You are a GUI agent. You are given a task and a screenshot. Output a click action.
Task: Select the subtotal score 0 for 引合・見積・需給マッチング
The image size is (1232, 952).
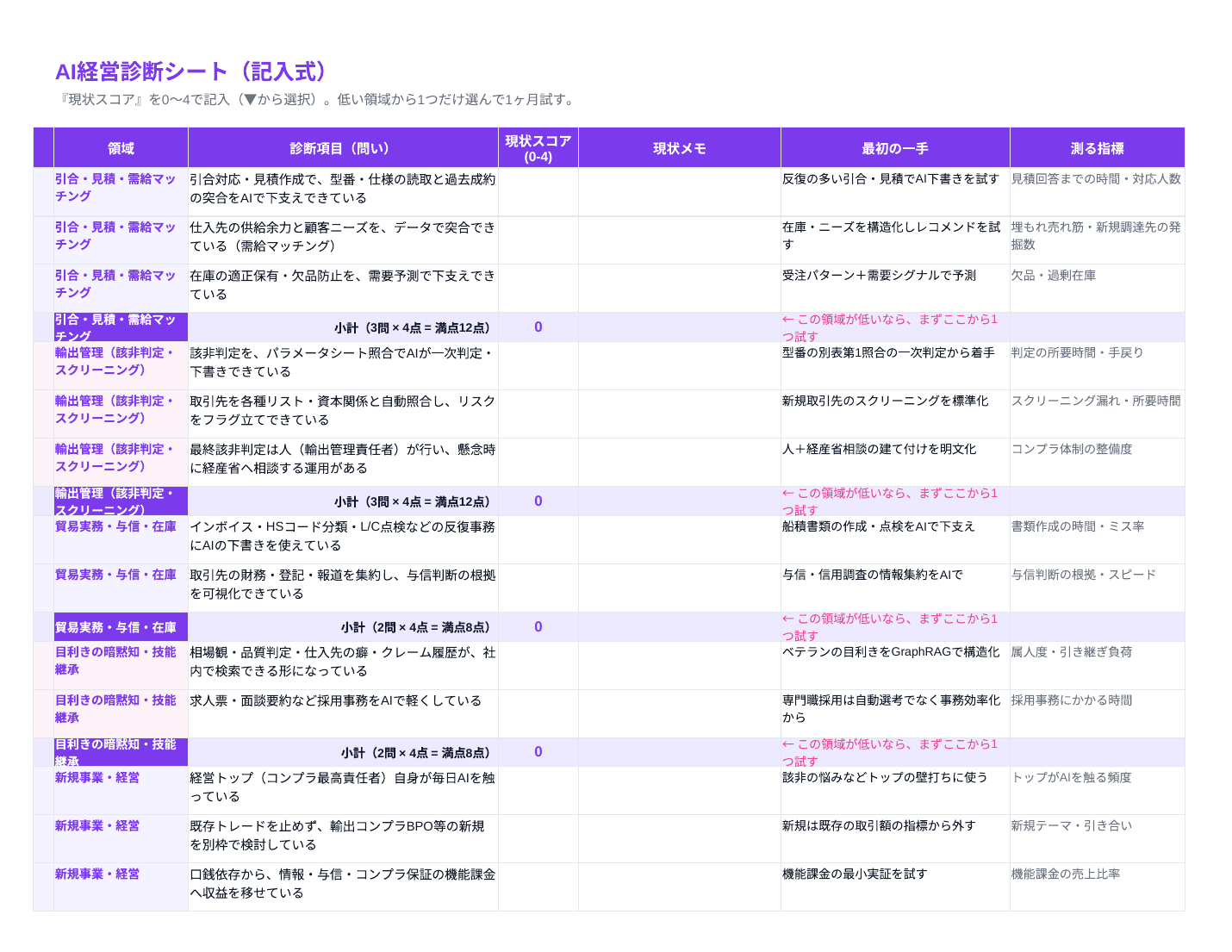tap(538, 327)
